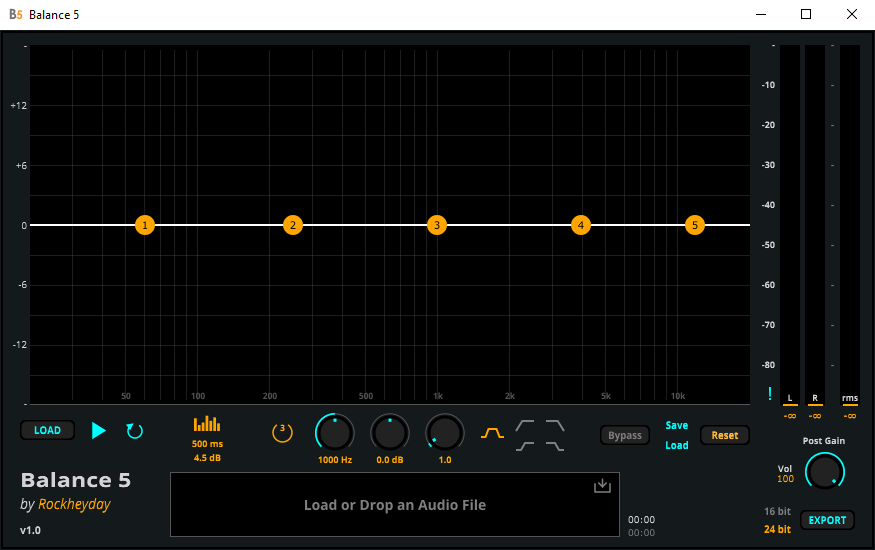Image resolution: width=875 pixels, height=550 pixels.
Task: Toggle the Bypass button
Action: pos(625,435)
